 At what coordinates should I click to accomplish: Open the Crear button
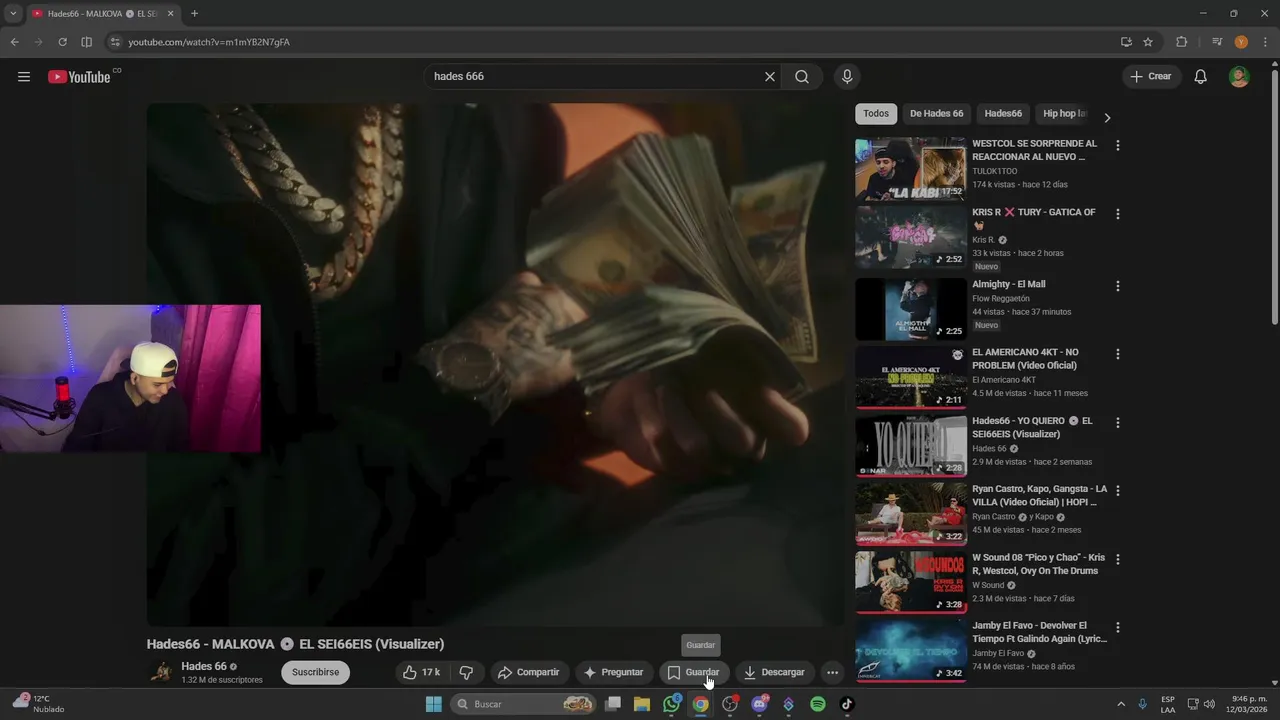coord(1151,77)
